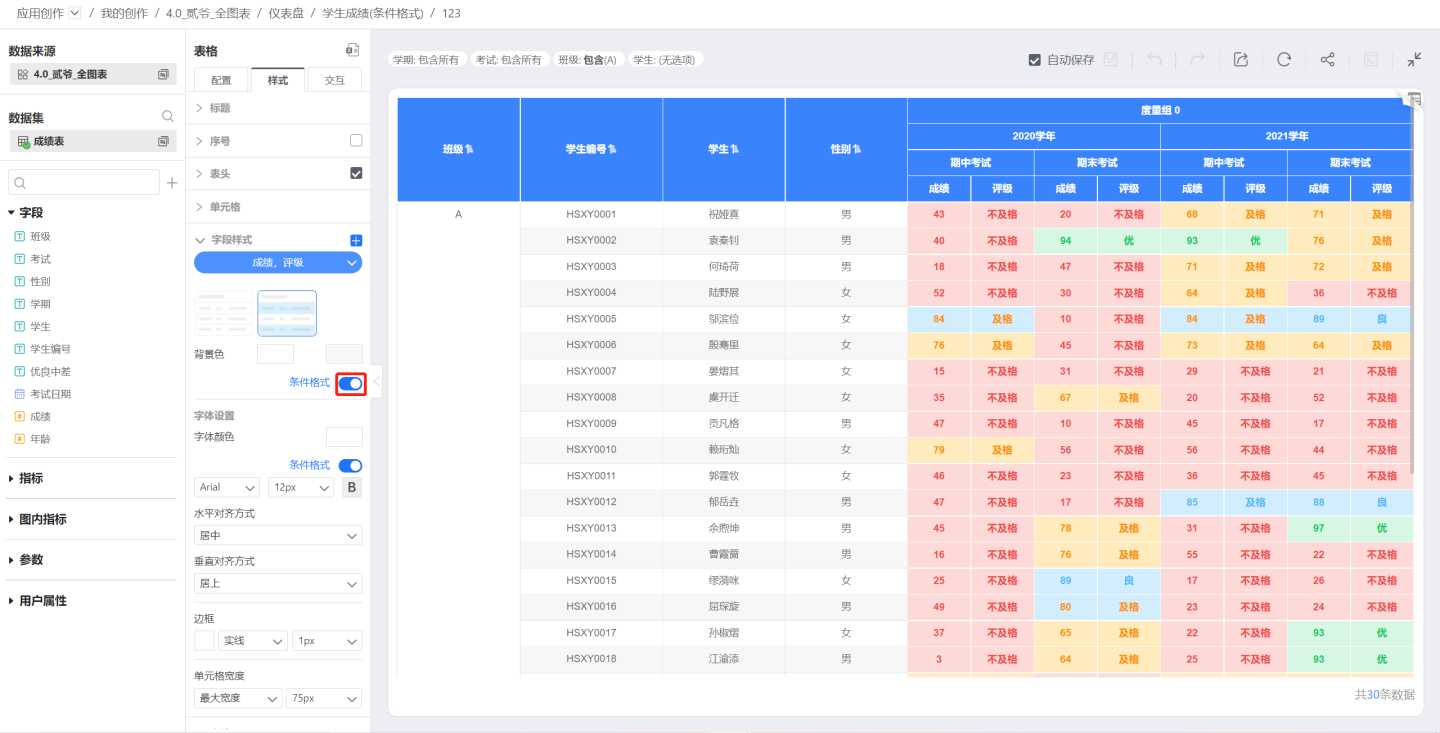
Task: Click the plus icon next to field search
Action: (x=172, y=183)
